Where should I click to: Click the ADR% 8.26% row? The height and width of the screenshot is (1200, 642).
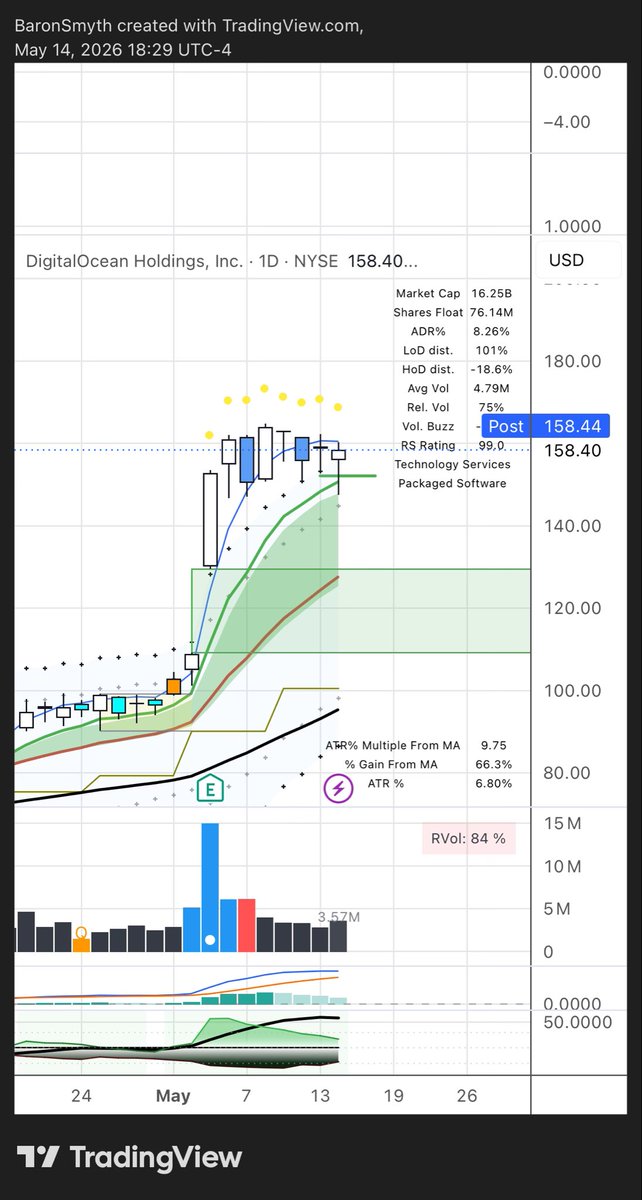(x=461, y=331)
